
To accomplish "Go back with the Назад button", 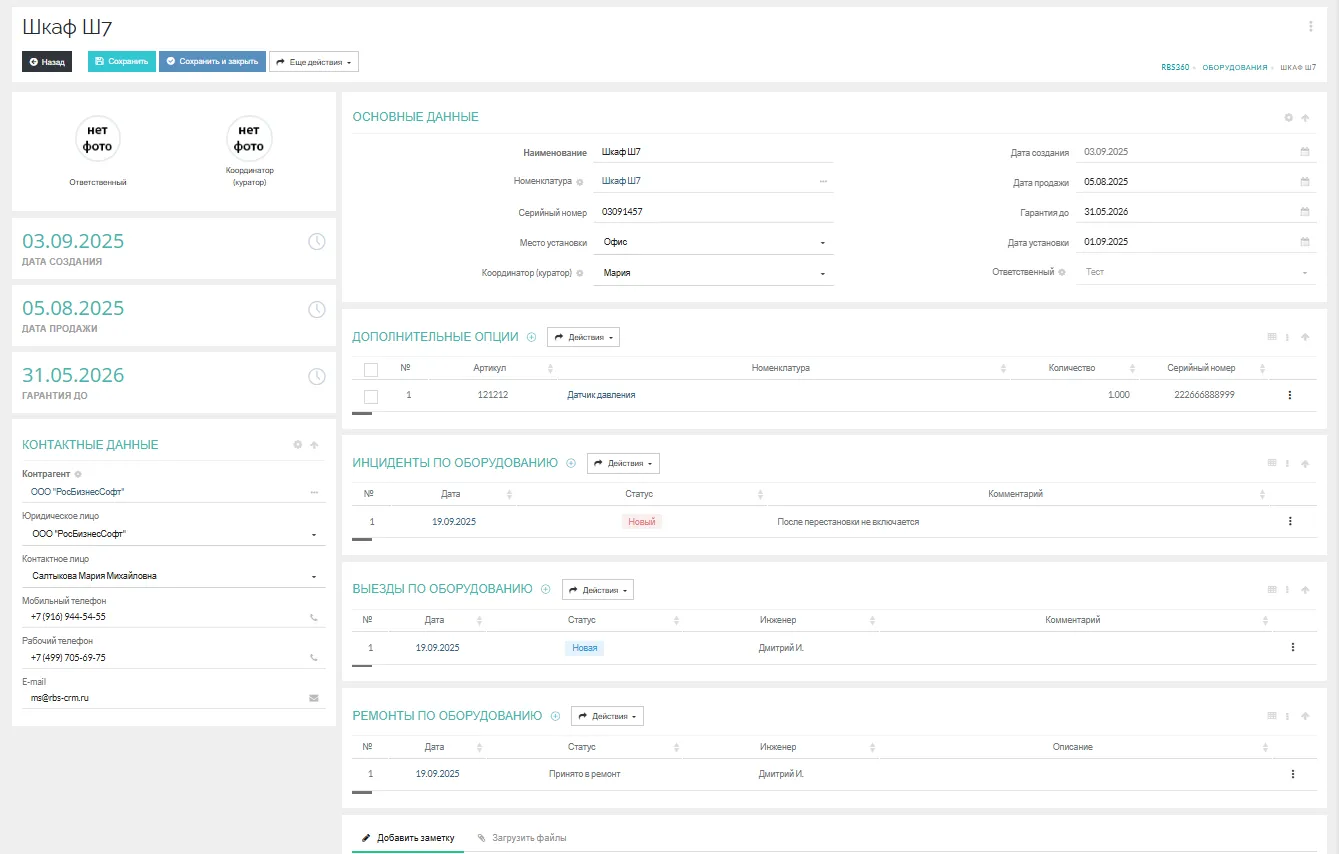I will point(47,62).
